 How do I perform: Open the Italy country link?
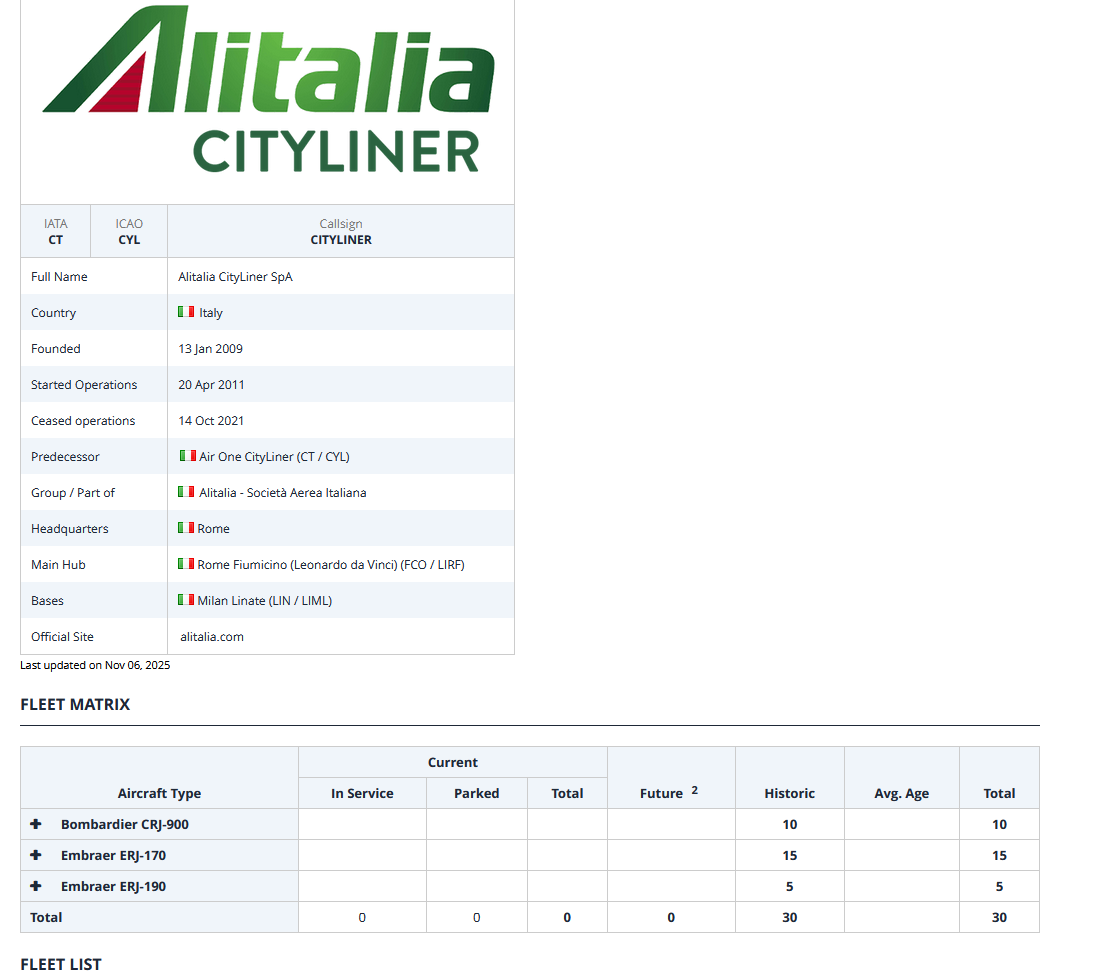coord(211,313)
